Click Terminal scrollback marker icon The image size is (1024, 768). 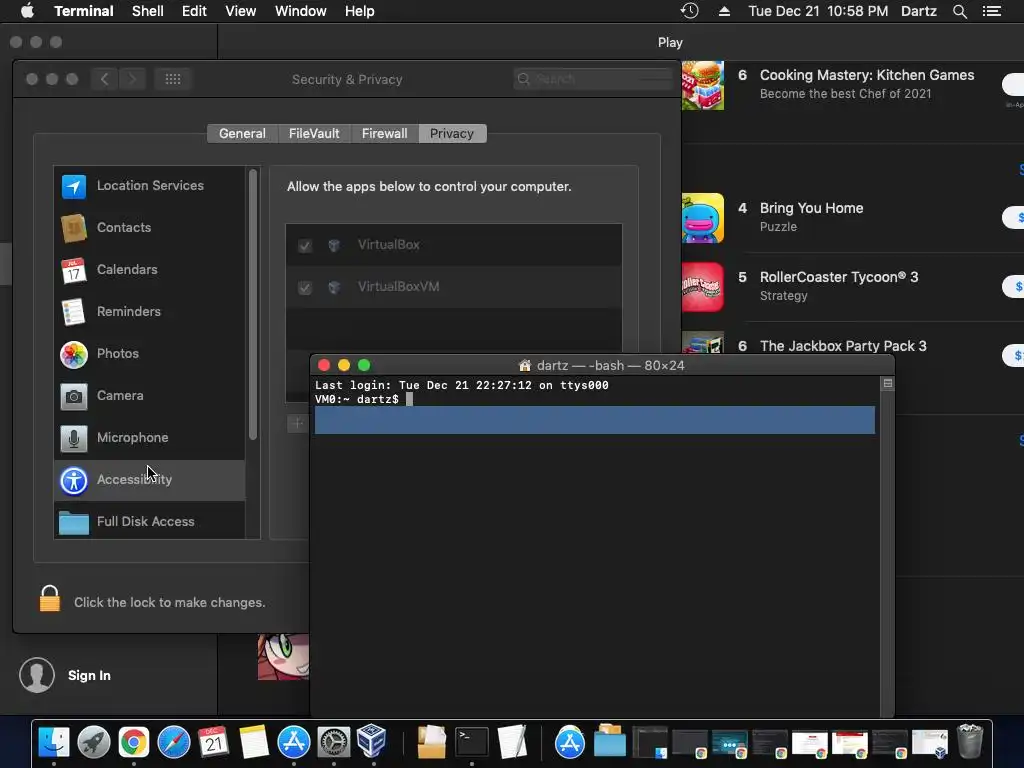(x=888, y=383)
